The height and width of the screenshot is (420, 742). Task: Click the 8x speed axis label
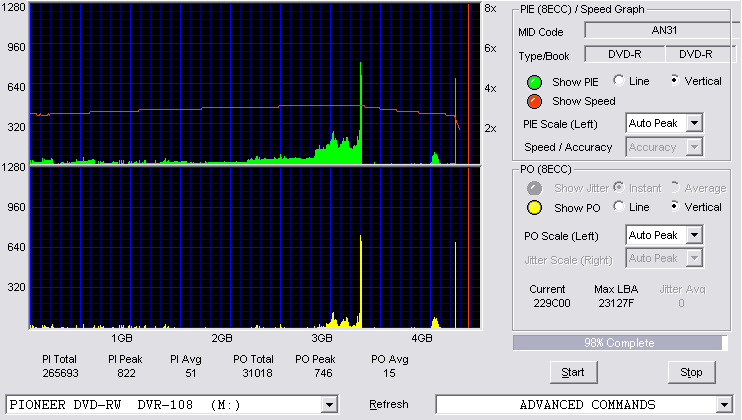click(490, 9)
